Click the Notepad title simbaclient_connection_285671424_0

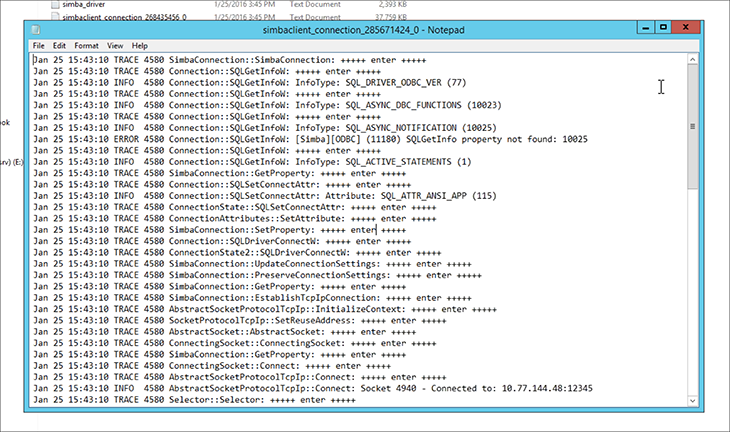click(x=363, y=30)
